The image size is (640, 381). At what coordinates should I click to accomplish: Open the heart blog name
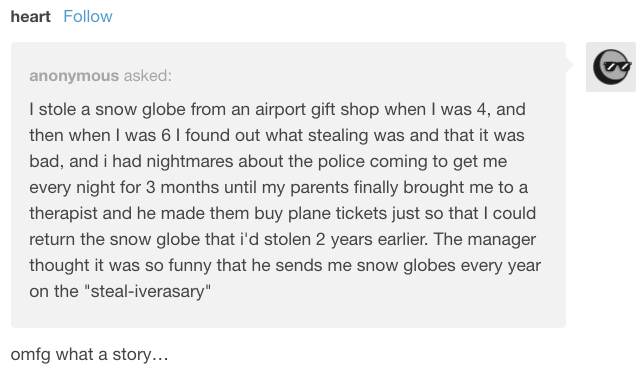31,17
